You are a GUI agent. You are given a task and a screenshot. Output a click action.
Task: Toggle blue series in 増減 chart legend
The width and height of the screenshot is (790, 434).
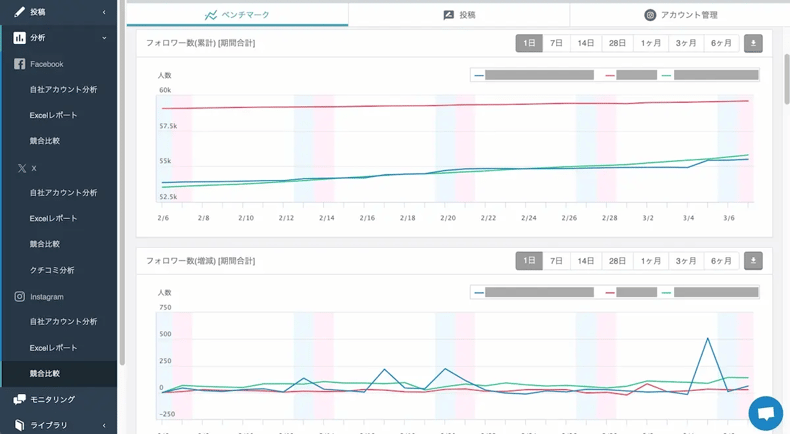point(534,292)
